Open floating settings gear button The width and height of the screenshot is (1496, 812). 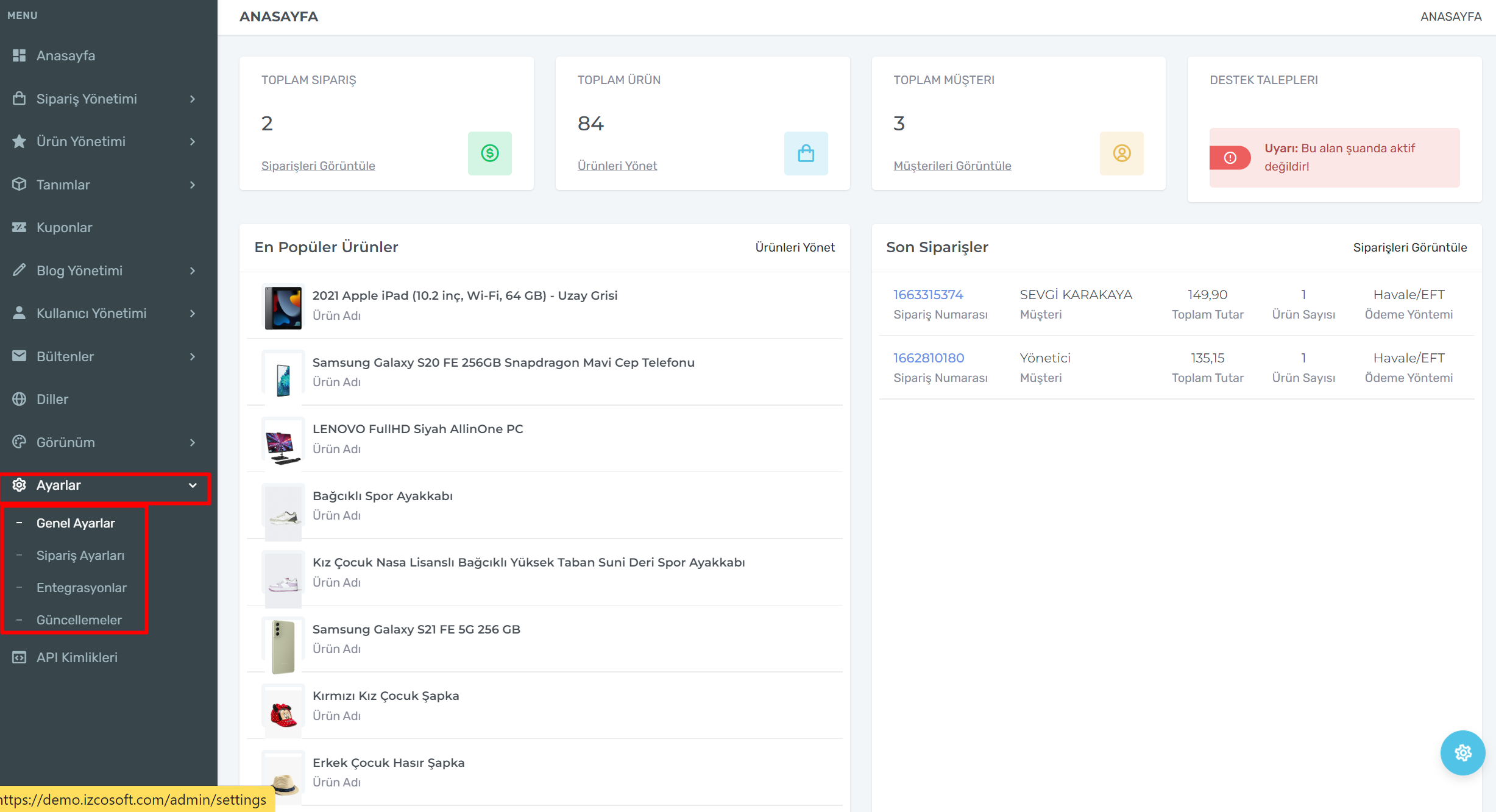click(1462, 753)
